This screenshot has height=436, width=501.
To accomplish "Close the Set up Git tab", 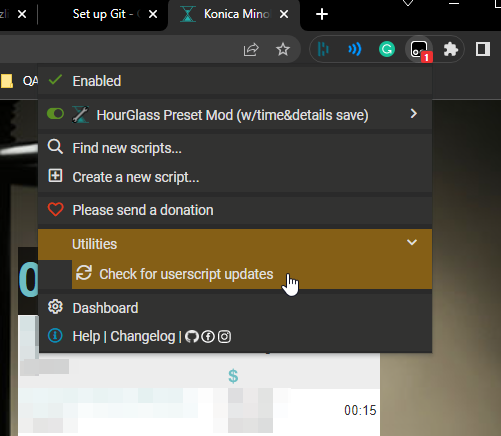I will [153, 14].
